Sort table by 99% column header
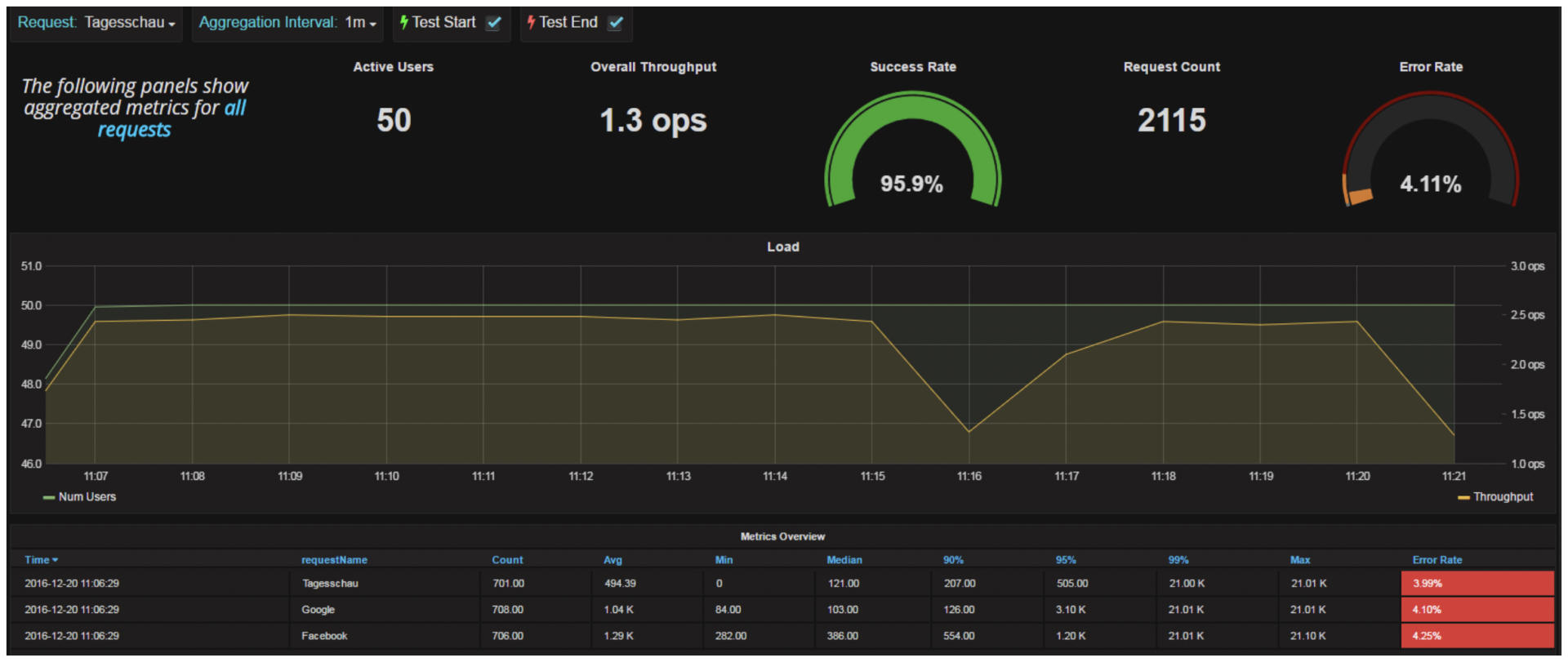The image size is (1568, 662). pyautogui.click(x=1178, y=560)
